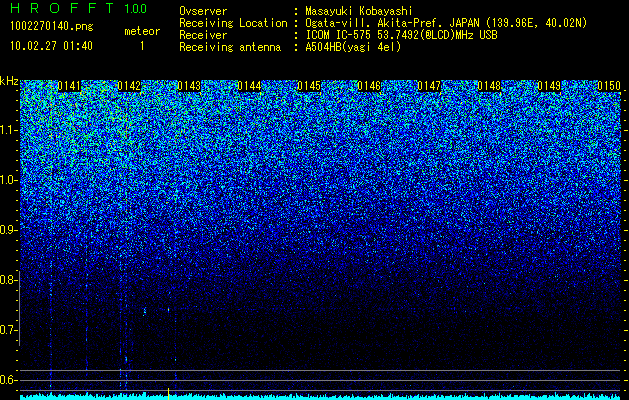Screen dimensions: 629x400
Task: Click the 0145 time marker label
Action: coord(309,86)
